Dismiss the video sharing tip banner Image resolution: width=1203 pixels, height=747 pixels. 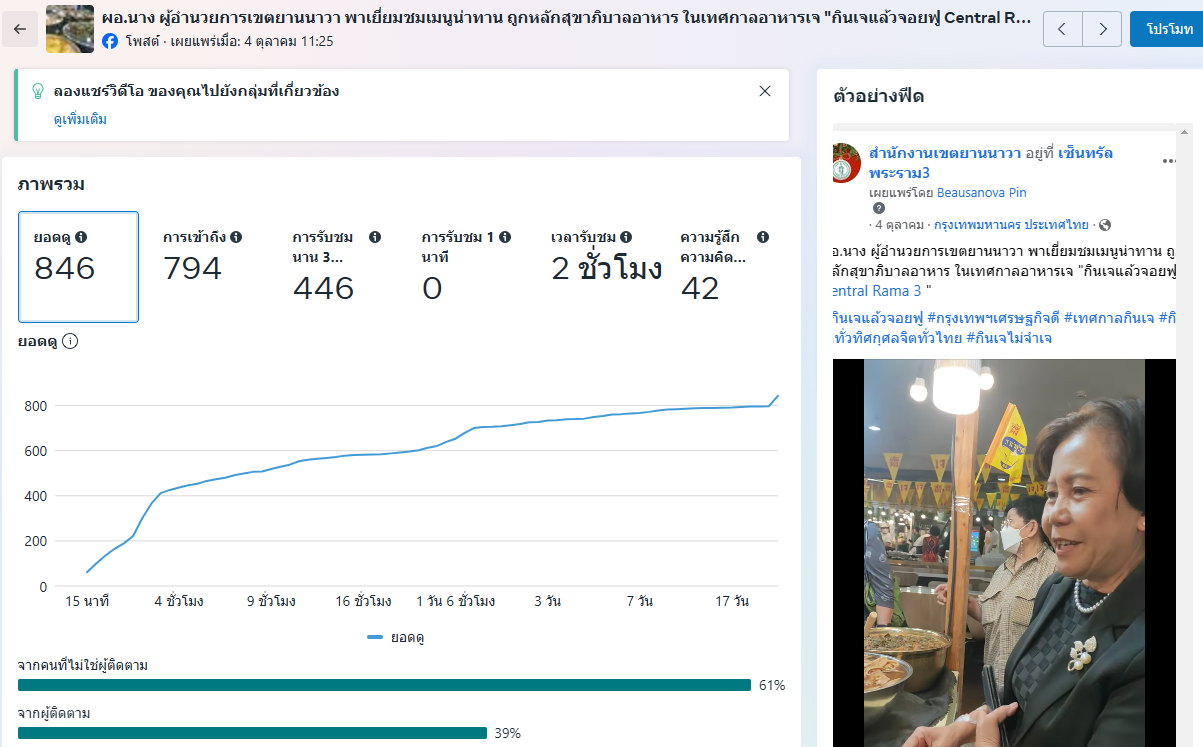pos(765,91)
